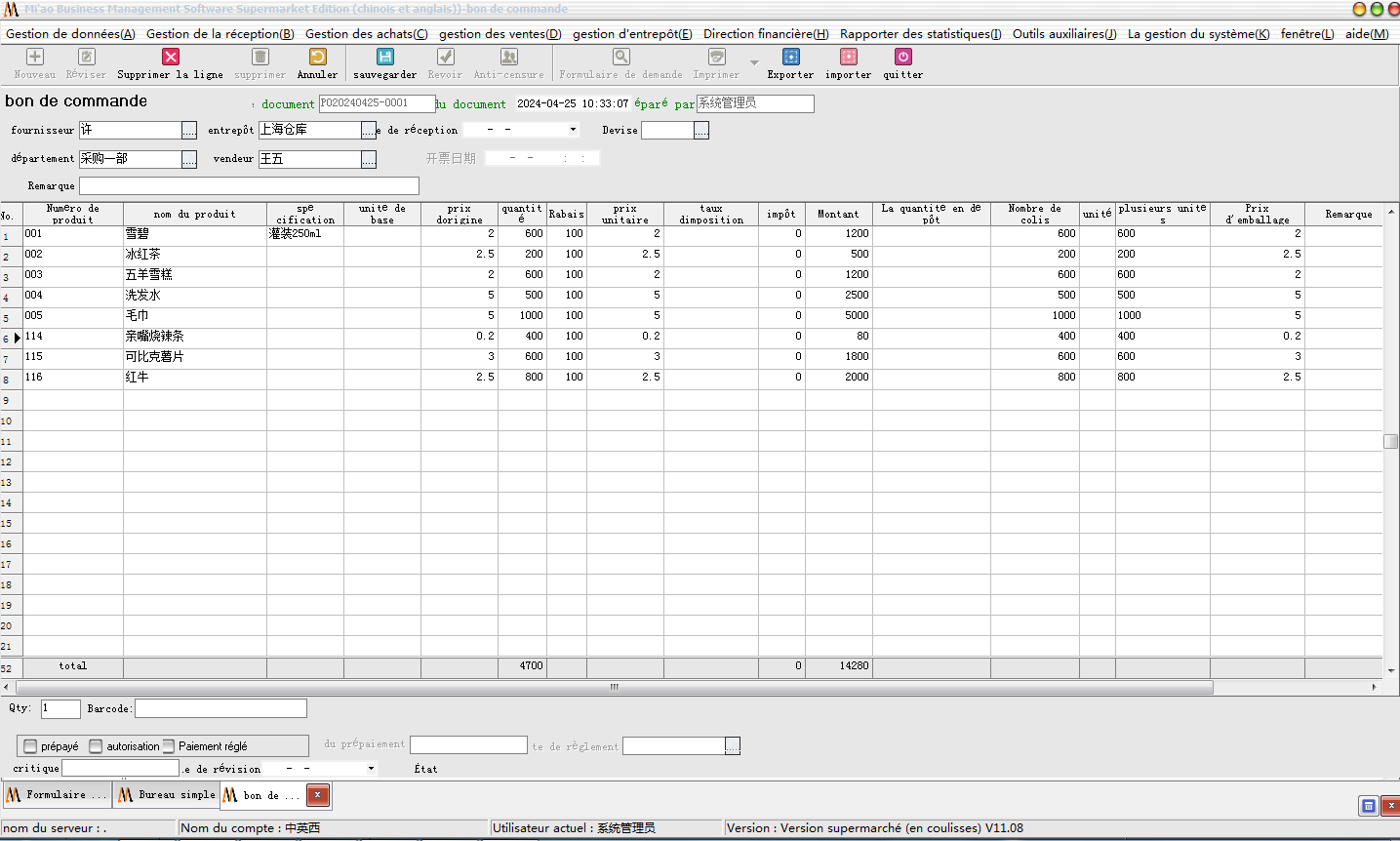
Task: Check the Paiement réglé checkbox
Action: pos(169,746)
